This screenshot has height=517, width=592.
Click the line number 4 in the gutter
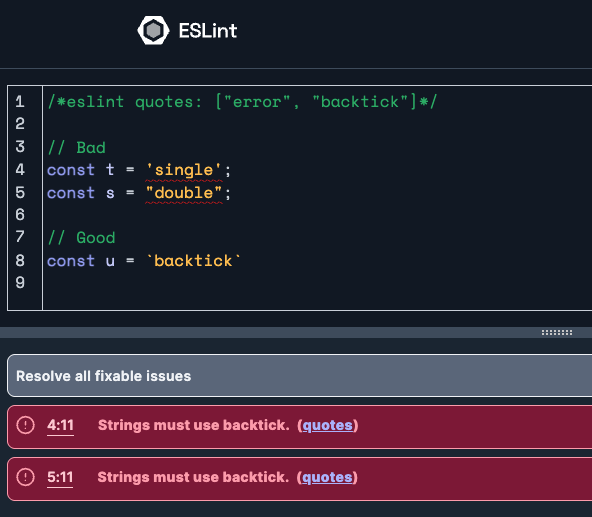click(20, 170)
